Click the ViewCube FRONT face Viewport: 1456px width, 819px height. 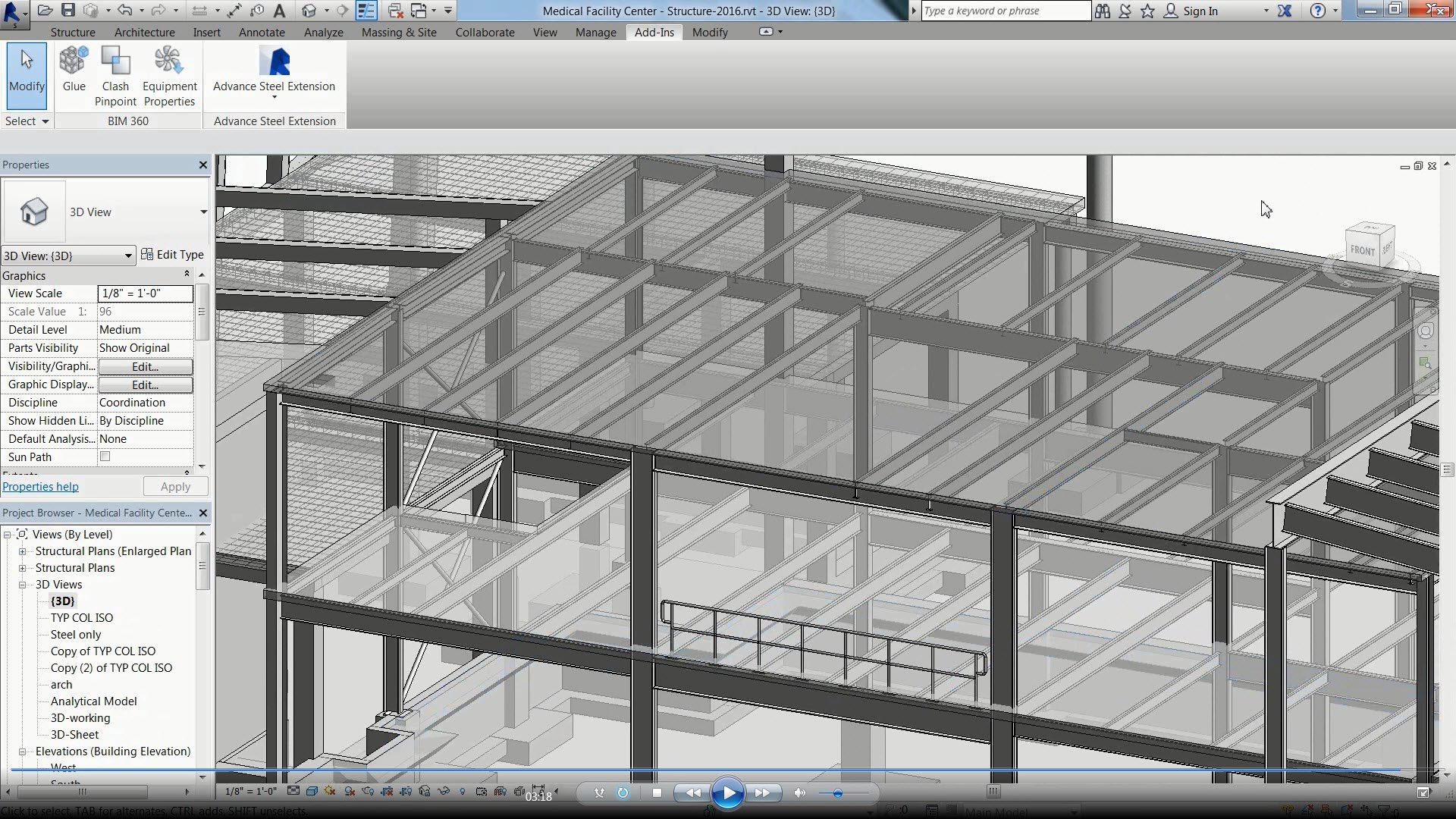[x=1362, y=250]
